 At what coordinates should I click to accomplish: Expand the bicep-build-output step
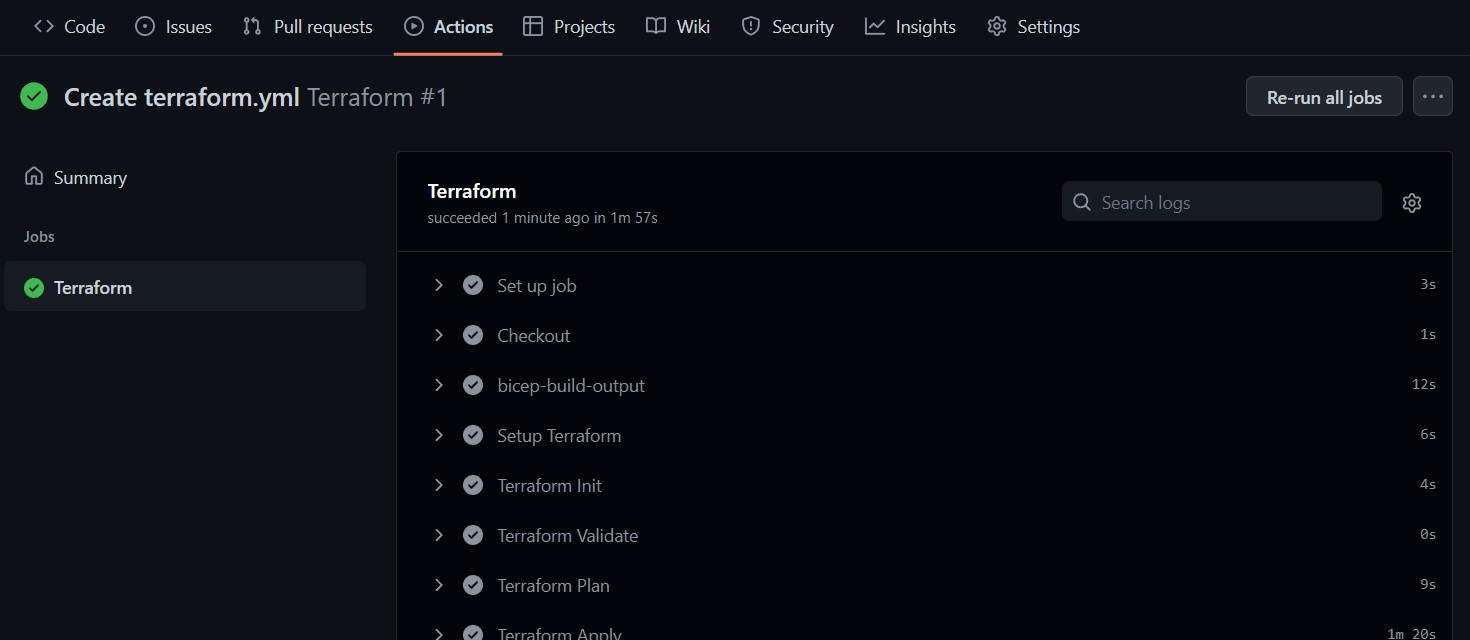[438, 385]
